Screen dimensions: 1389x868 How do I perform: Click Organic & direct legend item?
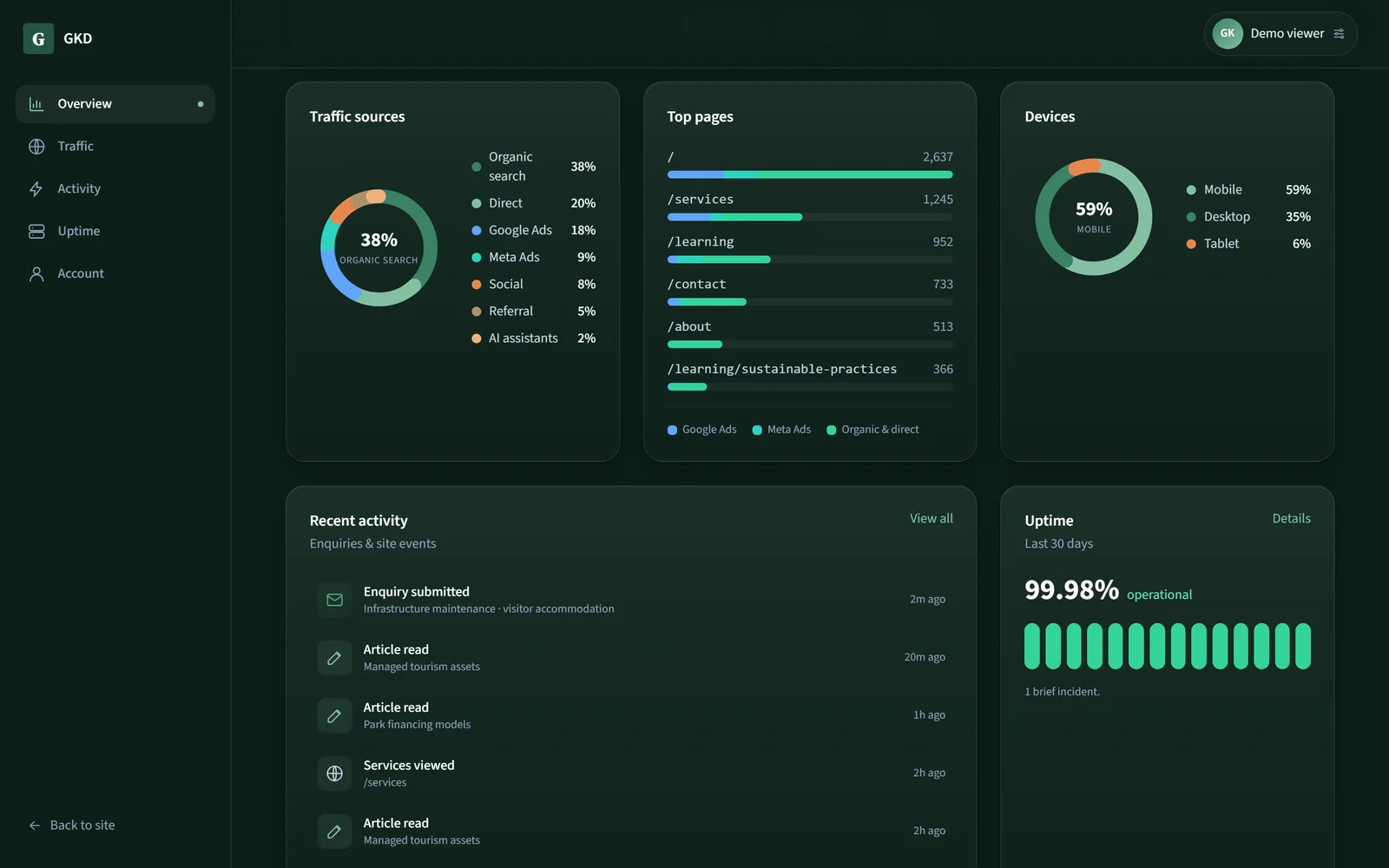pyautogui.click(x=872, y=430)
